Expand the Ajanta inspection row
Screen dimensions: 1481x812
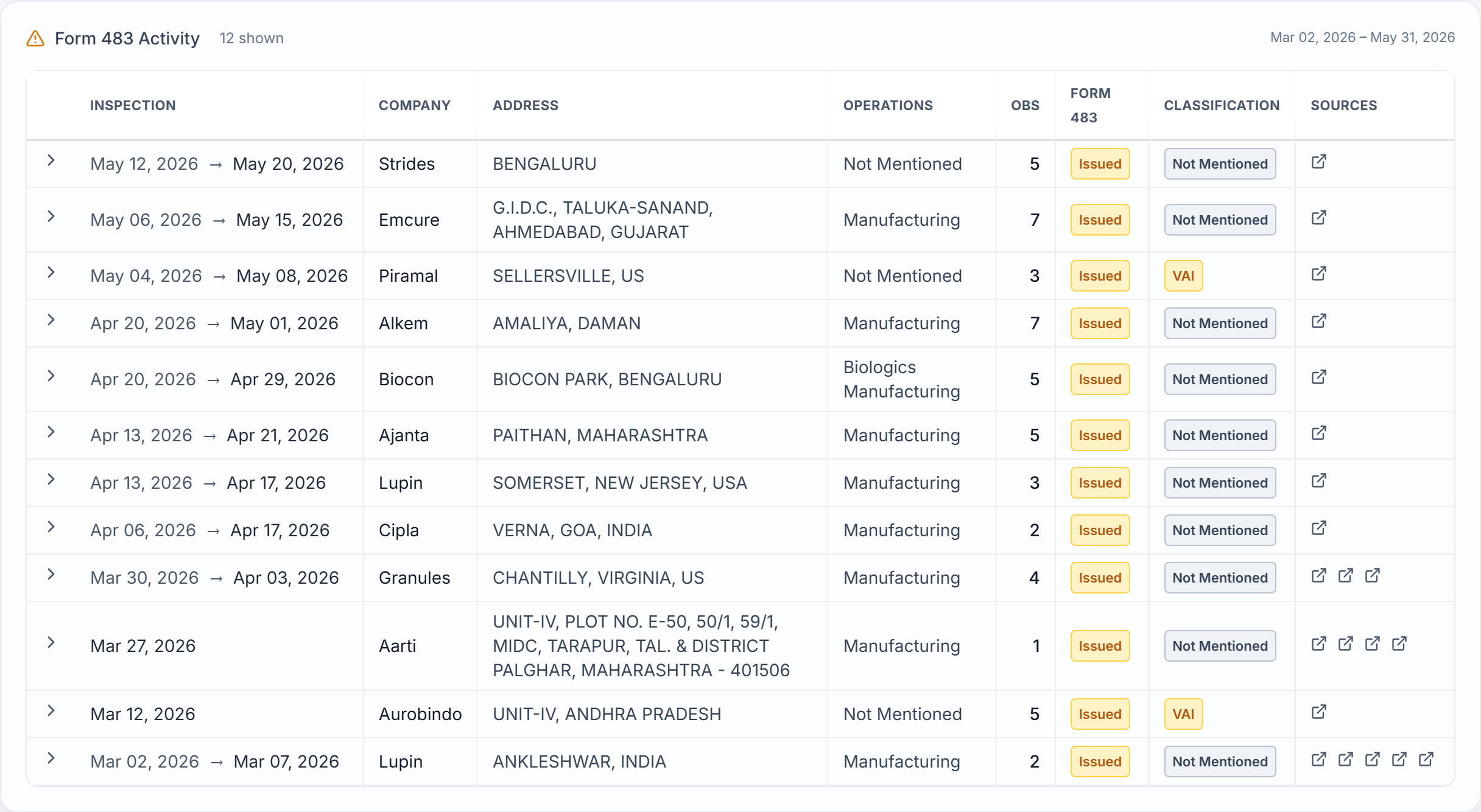coord(51,432)
